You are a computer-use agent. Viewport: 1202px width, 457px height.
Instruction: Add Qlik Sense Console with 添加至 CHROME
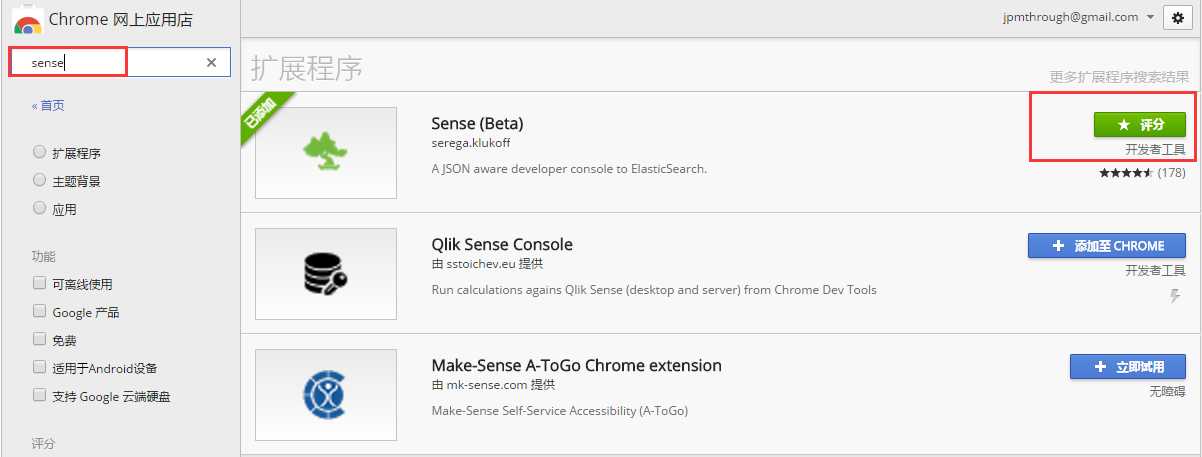tap(1107, 246)
